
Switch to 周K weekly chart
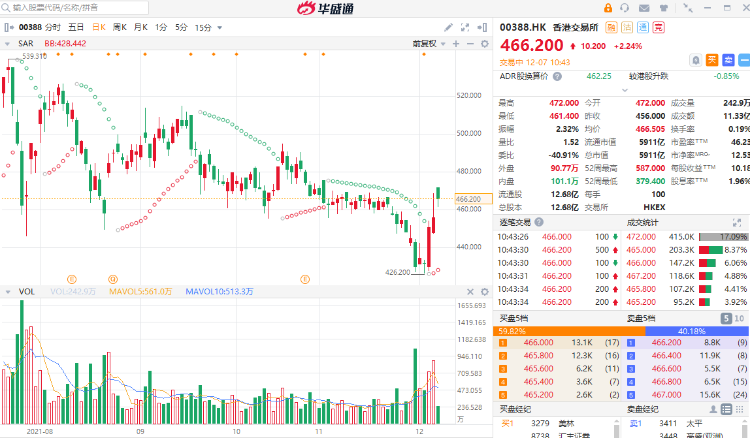(120, 28)
